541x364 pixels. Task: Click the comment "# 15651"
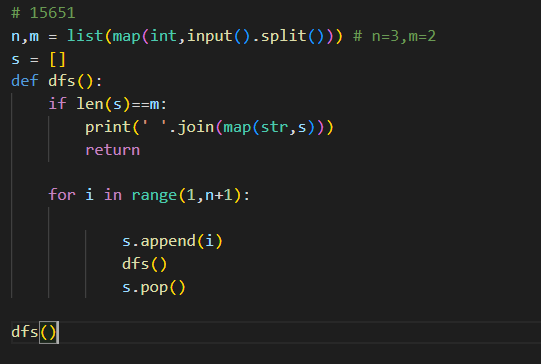click(43, 13)
